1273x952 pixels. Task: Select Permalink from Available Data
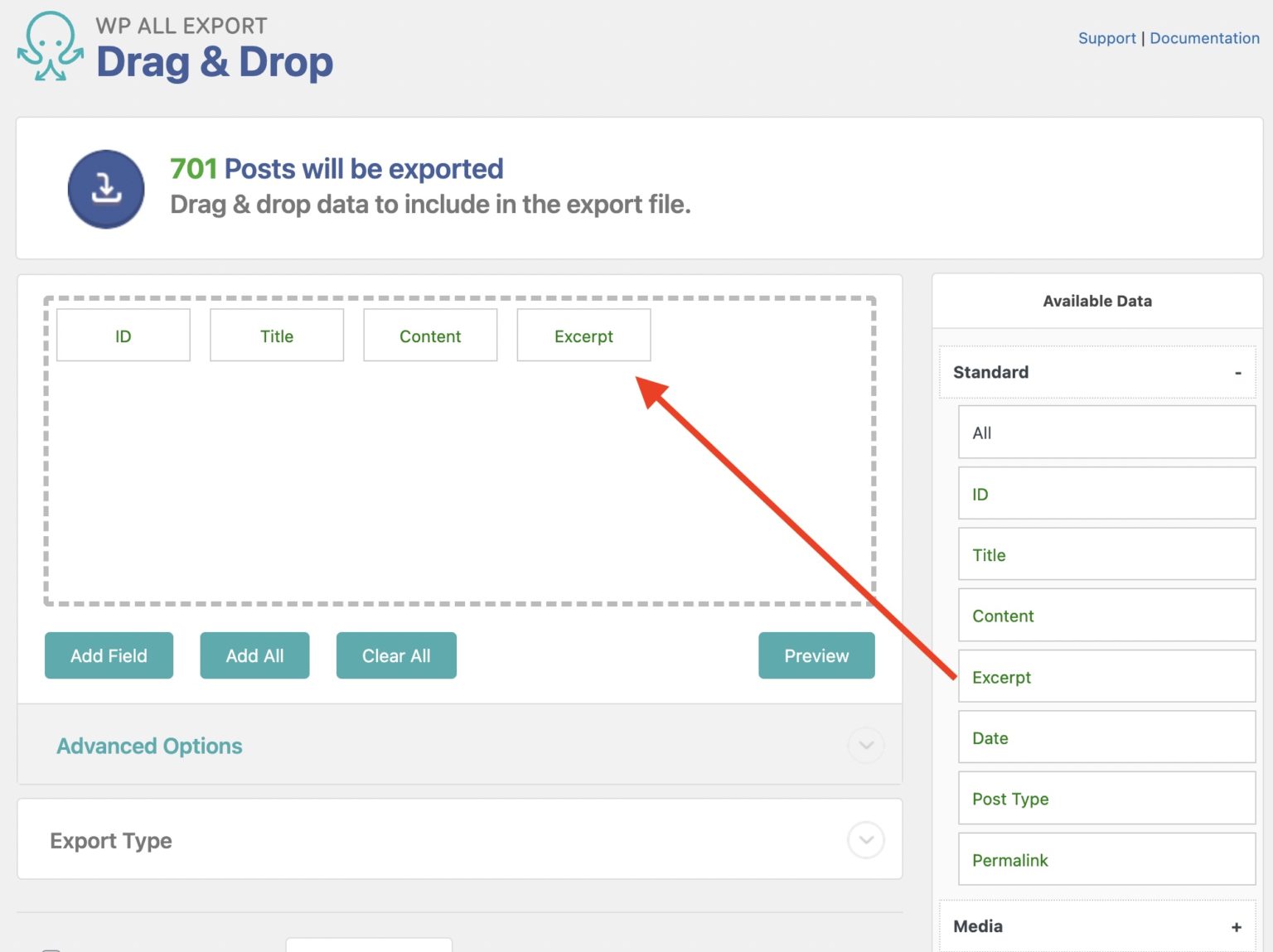[x=1106, y=859]
